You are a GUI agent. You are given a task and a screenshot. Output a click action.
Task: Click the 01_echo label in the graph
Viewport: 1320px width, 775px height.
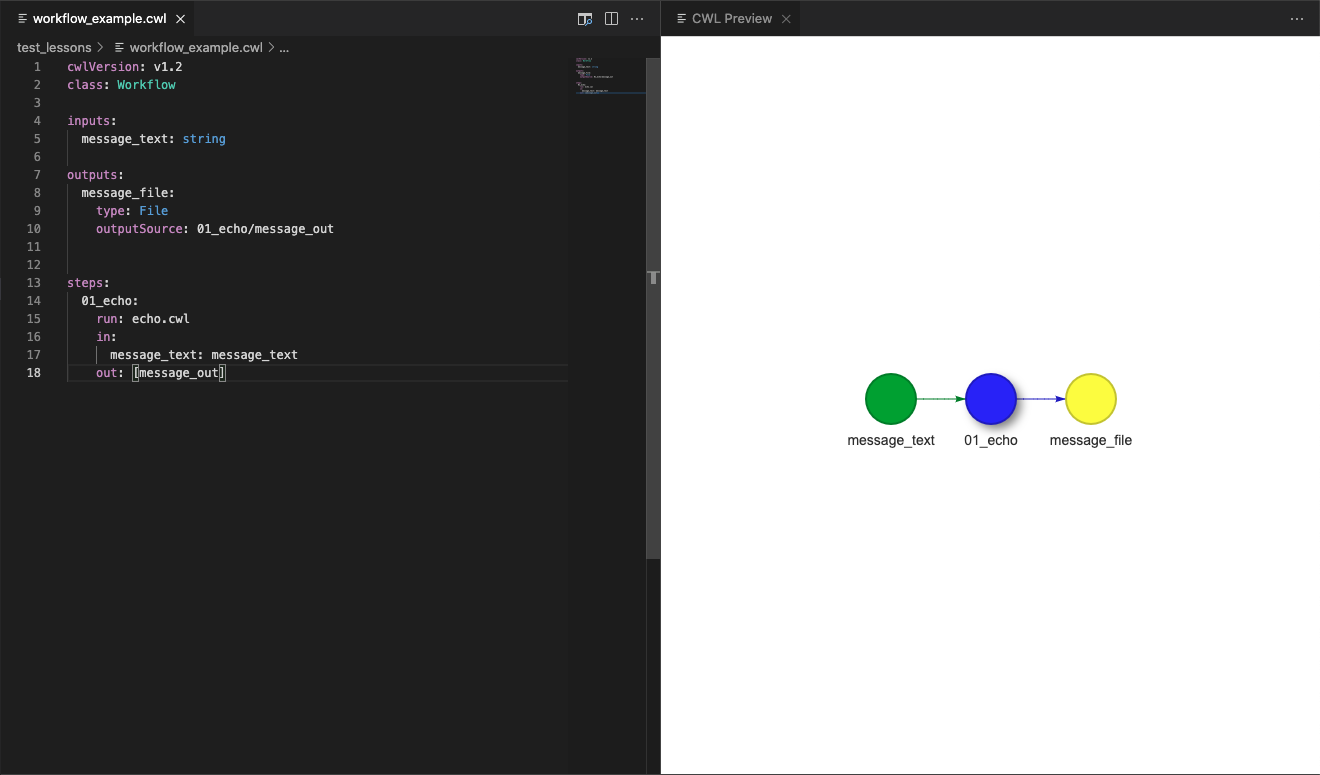(991, 440)
